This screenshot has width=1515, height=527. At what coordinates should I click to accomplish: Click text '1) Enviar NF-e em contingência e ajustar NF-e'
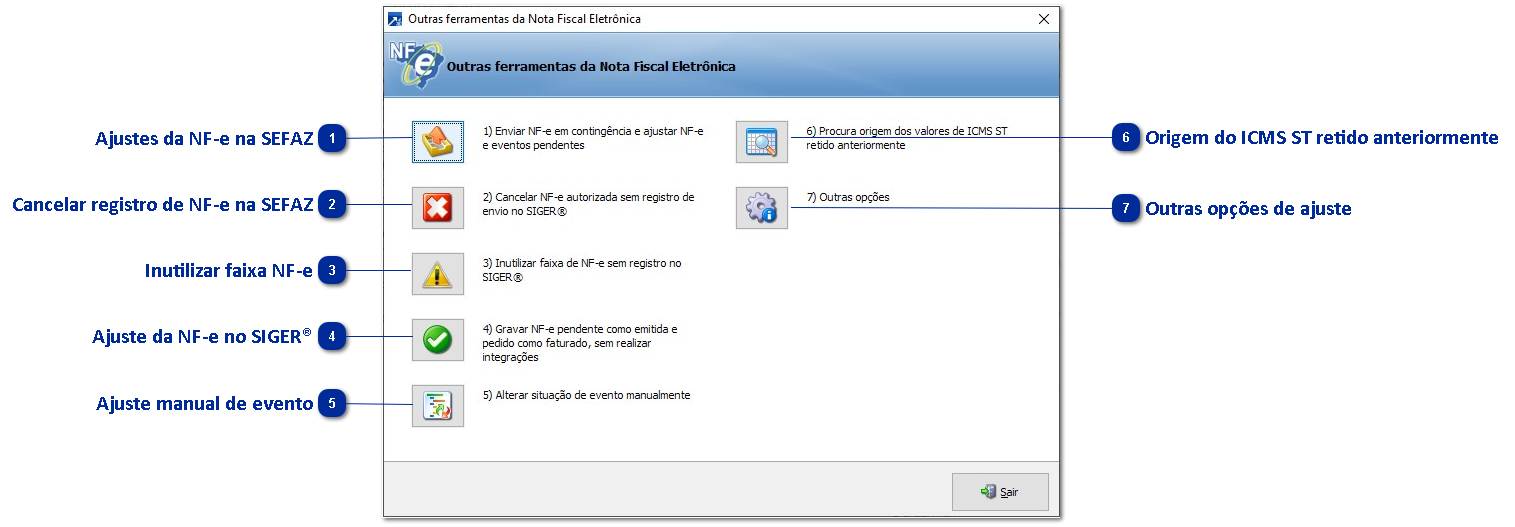point(593,132)
